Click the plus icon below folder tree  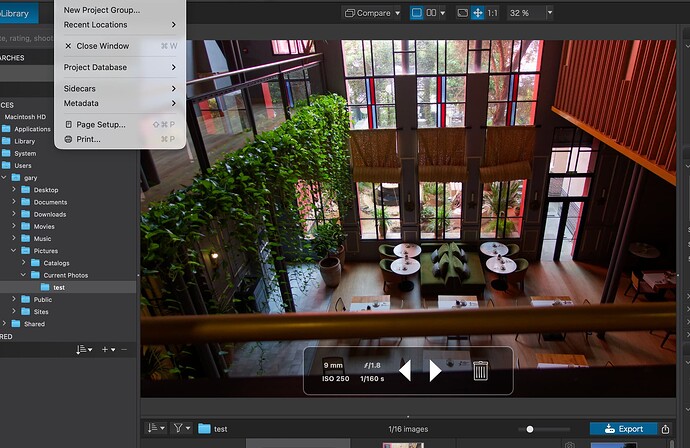tap(106, 350)
